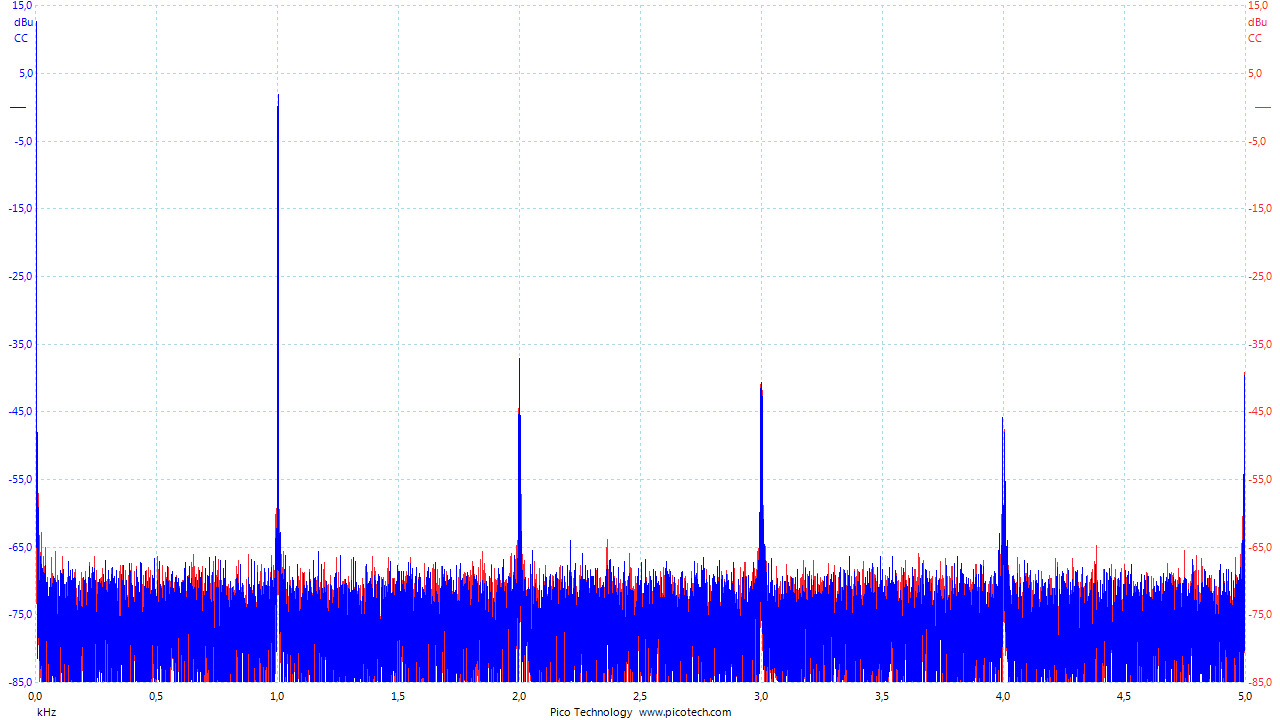Click the blue -85,0 axis value
Image resolution: width=1280 pixels, height=720 pixels.
[x=20, y=682]
